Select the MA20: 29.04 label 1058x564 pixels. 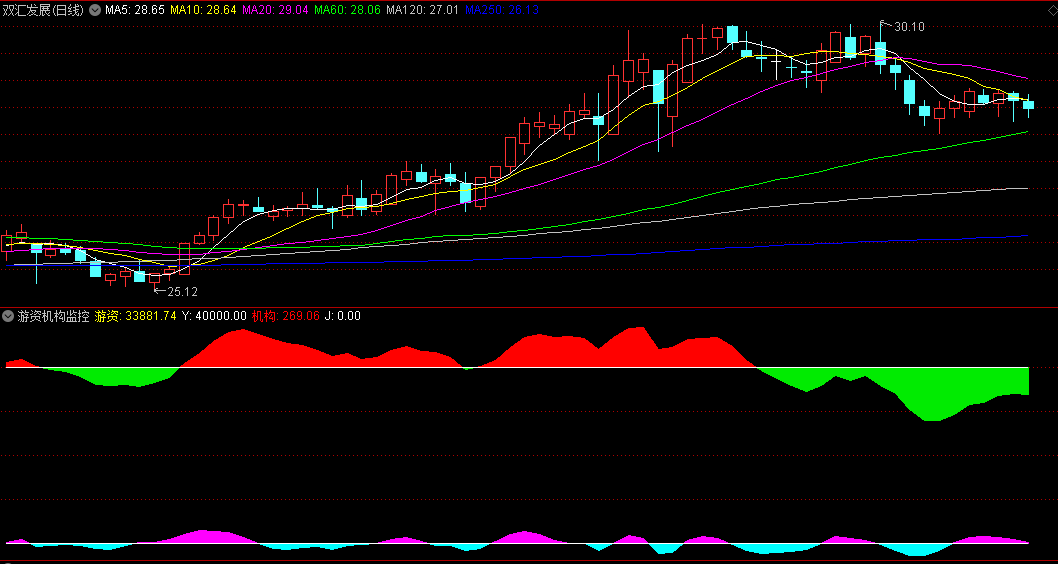tap(275, 10)
